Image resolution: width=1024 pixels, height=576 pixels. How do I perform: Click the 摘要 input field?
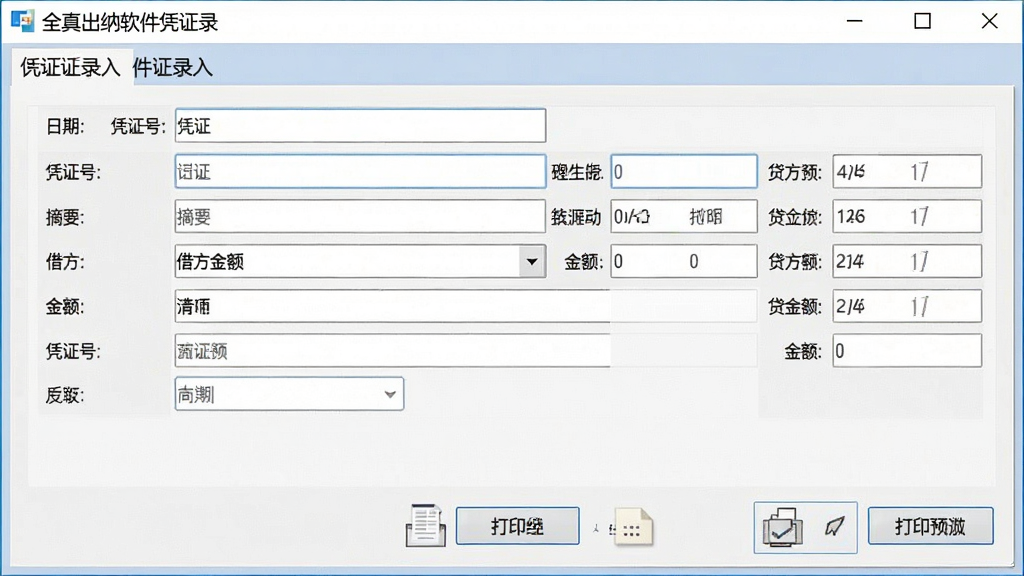point(360,217)
